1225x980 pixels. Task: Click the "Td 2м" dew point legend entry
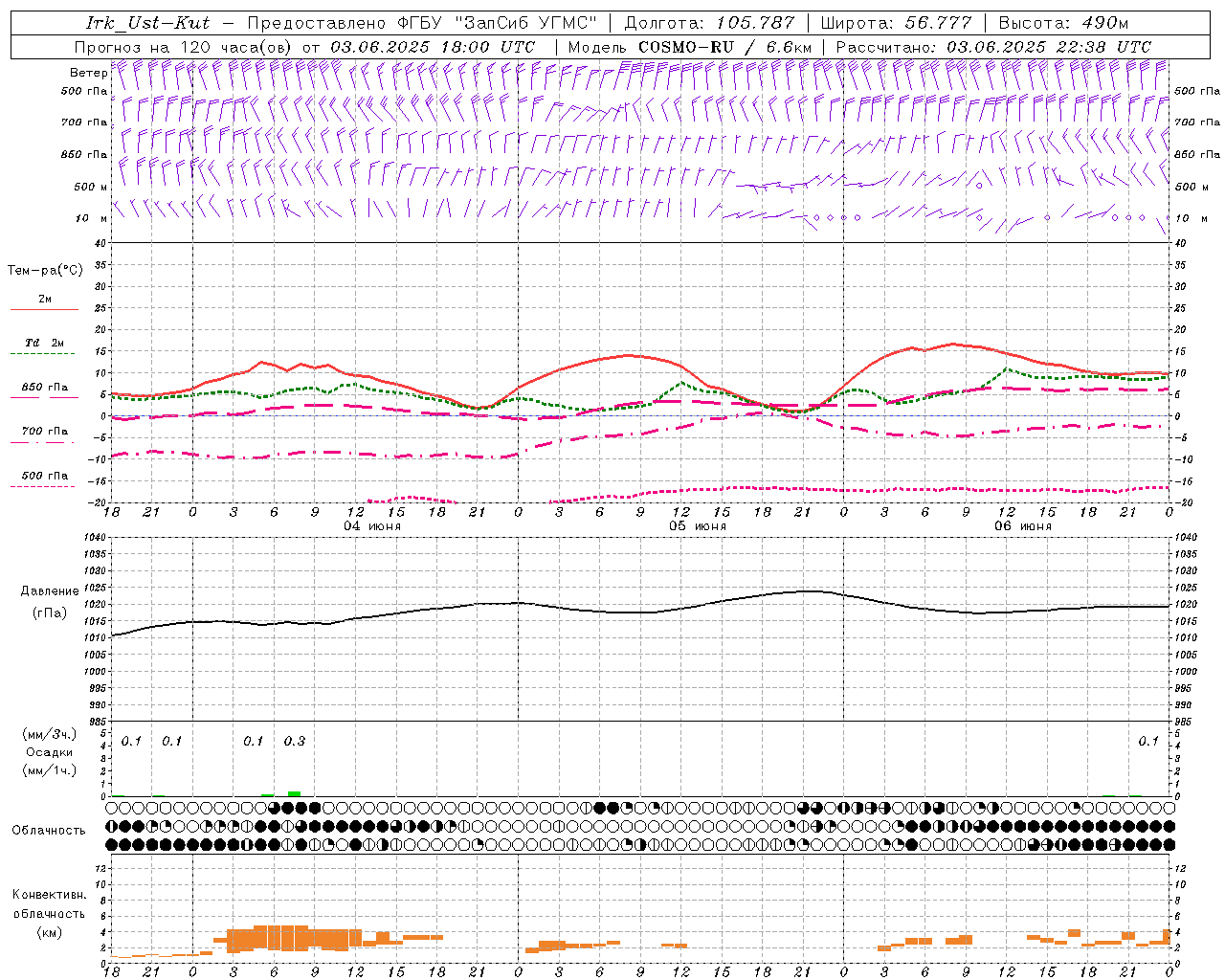point(45,343)
